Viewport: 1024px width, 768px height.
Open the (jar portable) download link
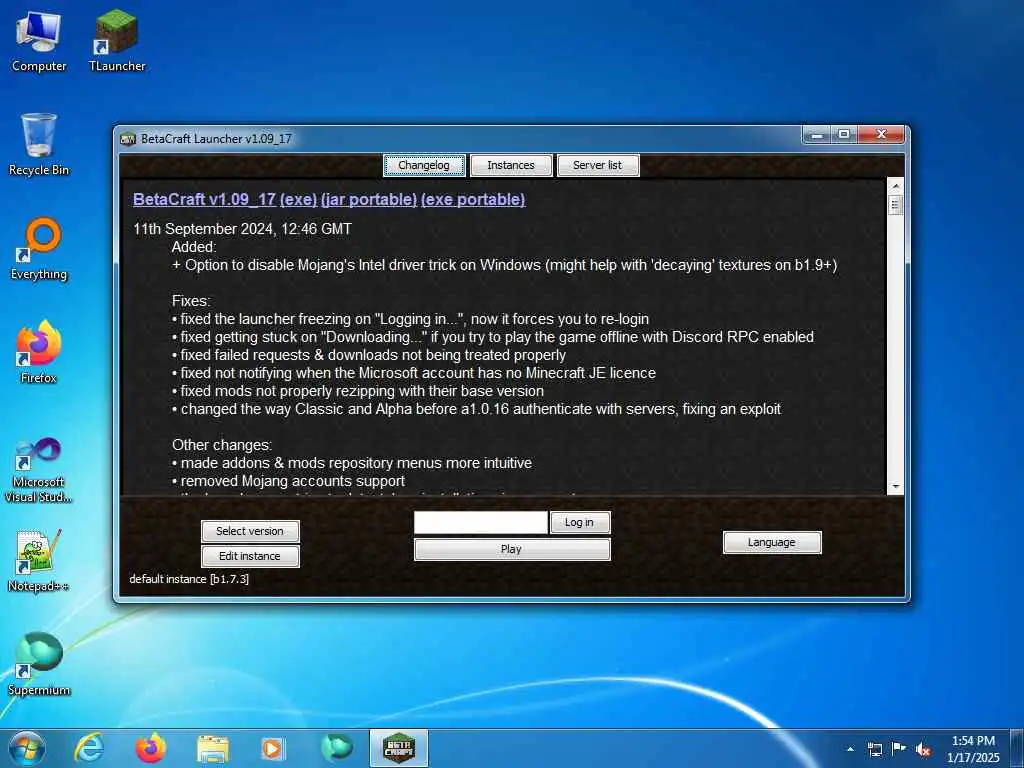368,199
